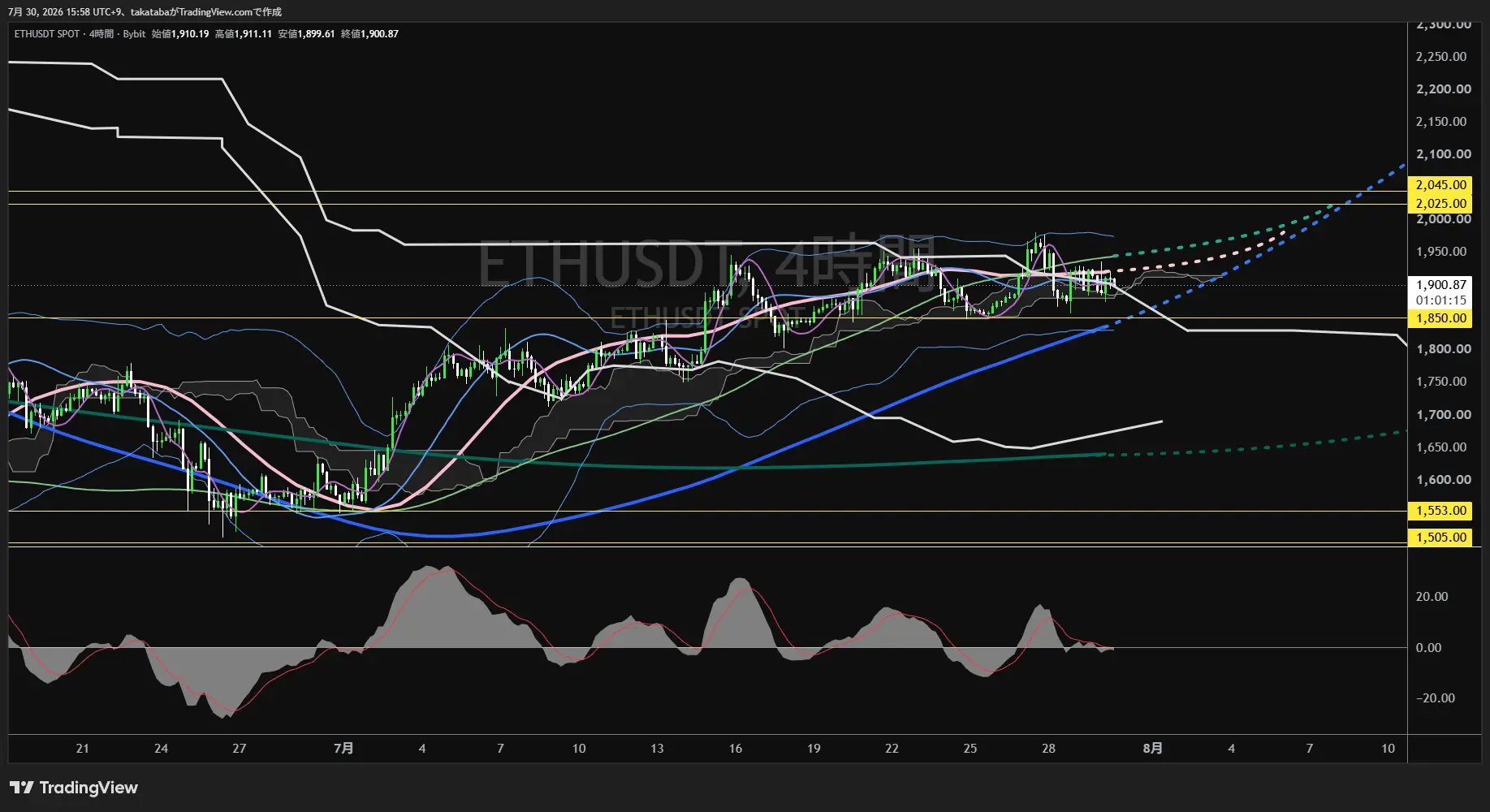The width and height of the screenshot is (1490, 812).
Task: Click date 16 on the time axis
Action: pos(735,749)
